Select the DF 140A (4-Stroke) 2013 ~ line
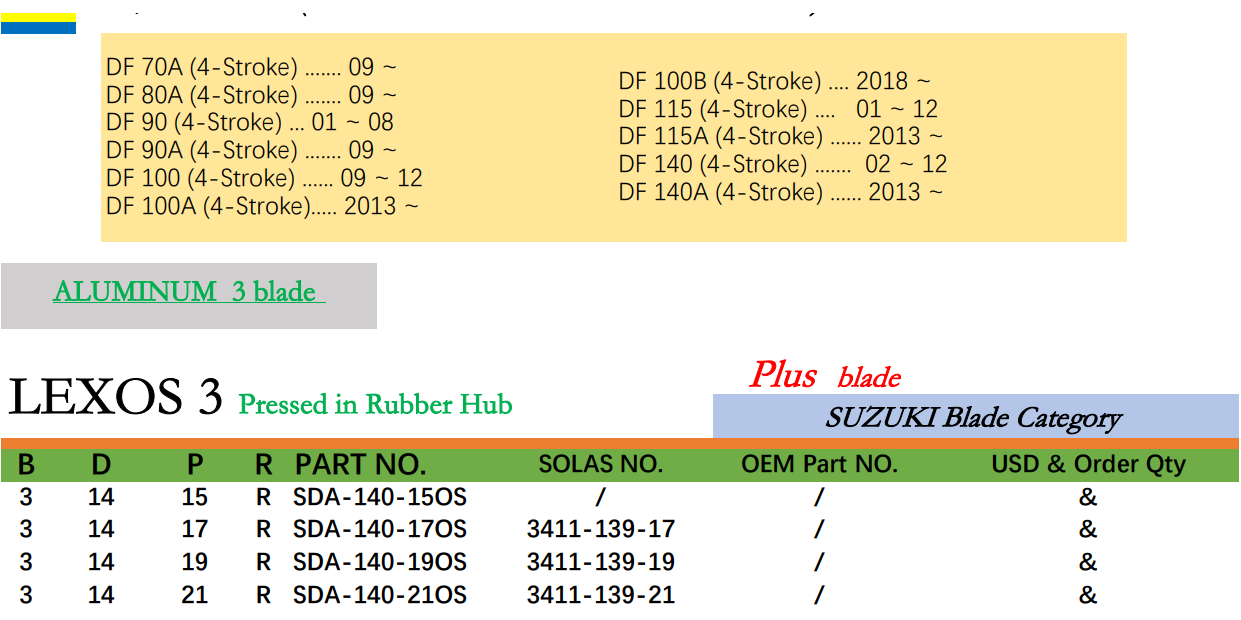 pos(781,192)
